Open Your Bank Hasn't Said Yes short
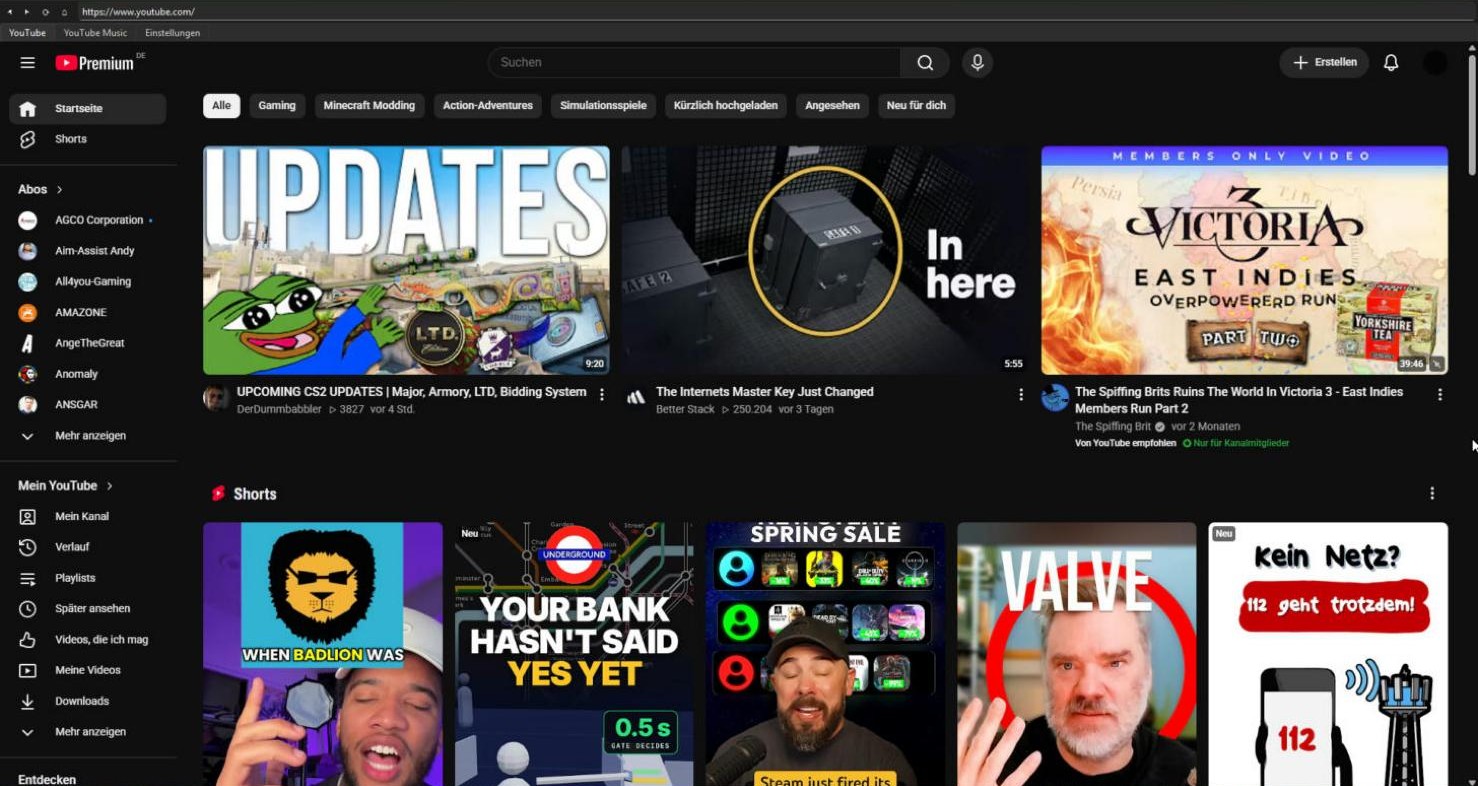 (x=574, y=654)
